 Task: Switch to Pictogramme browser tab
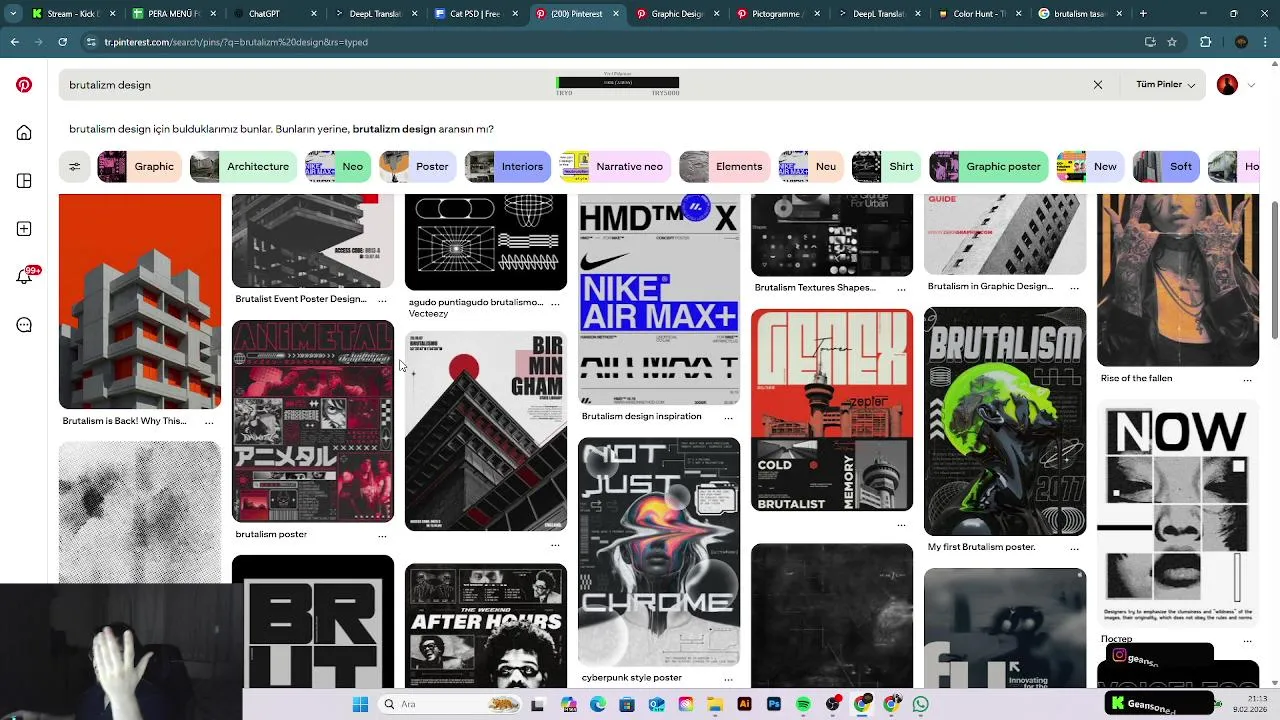point(778,14)
